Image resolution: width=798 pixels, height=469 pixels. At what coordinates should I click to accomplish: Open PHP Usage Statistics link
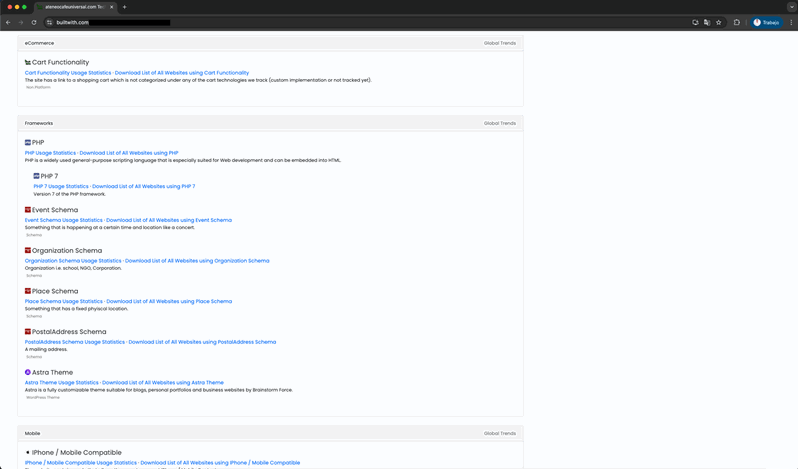click(50, 153)
